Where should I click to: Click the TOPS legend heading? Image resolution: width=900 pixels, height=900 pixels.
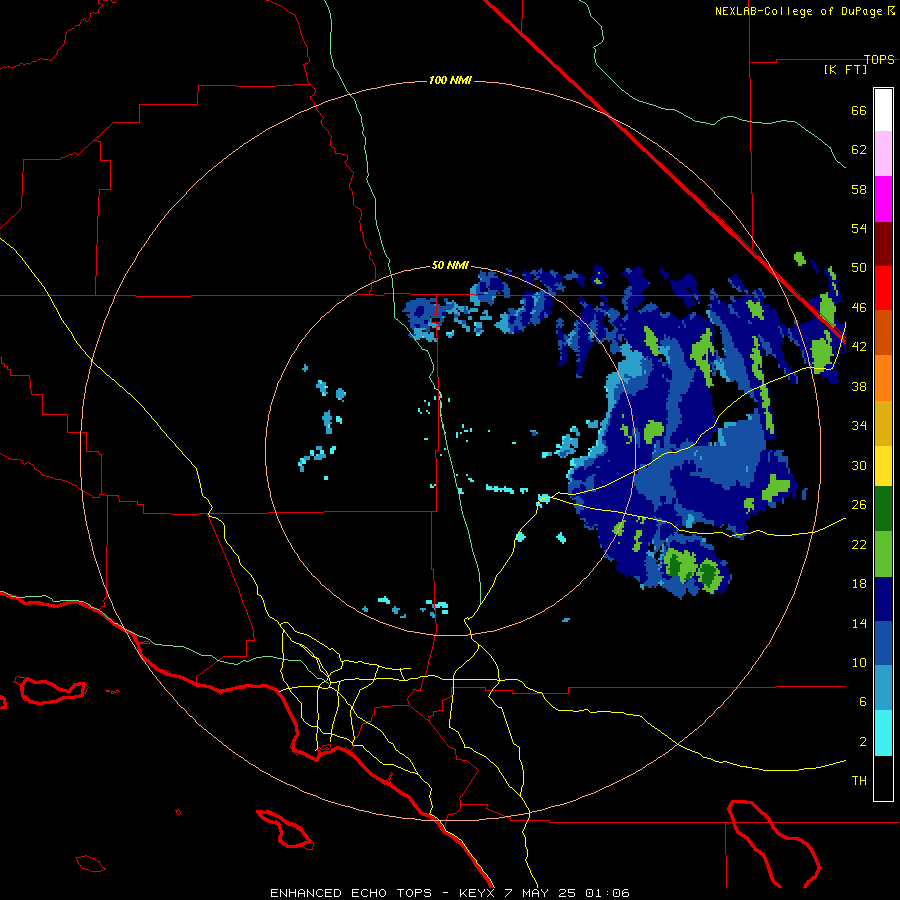pyautogui.click(x=879, y=59)
